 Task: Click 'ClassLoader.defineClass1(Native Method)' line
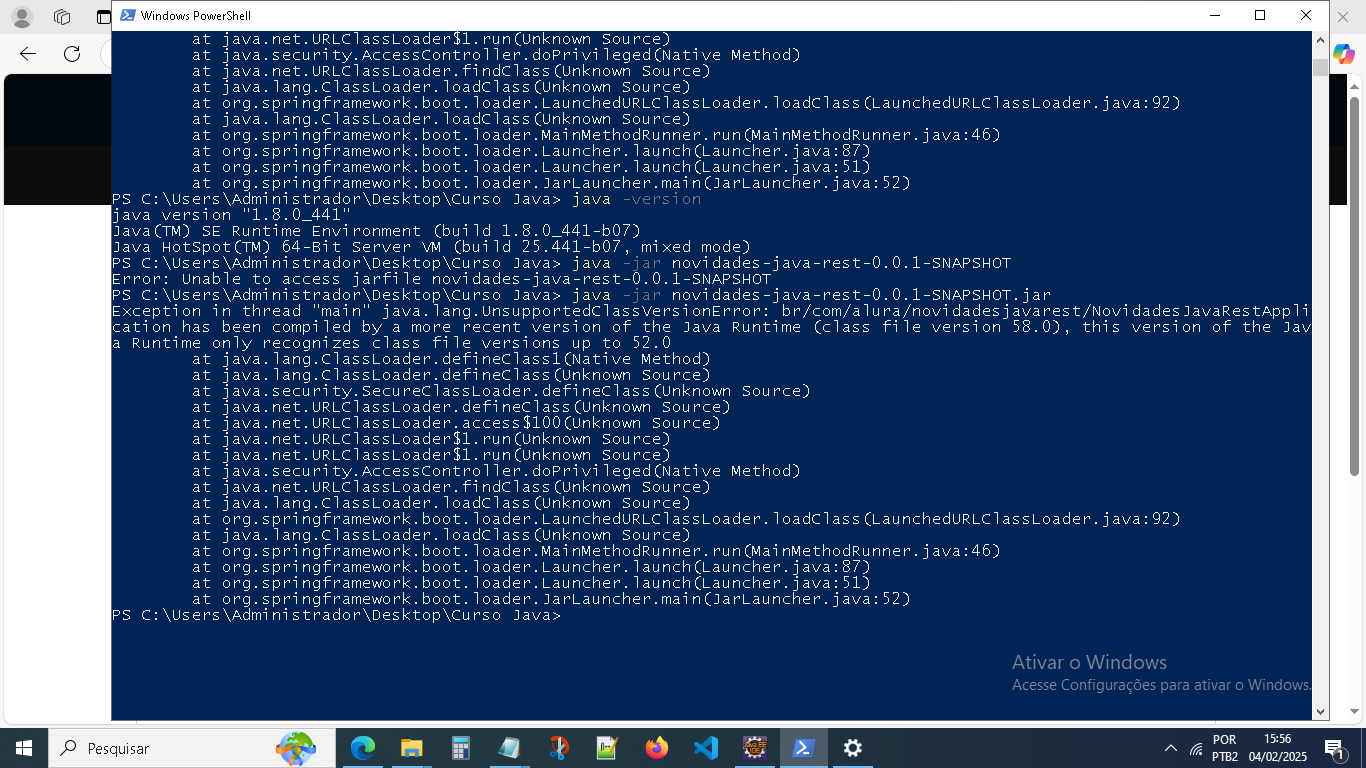[451, 359]
